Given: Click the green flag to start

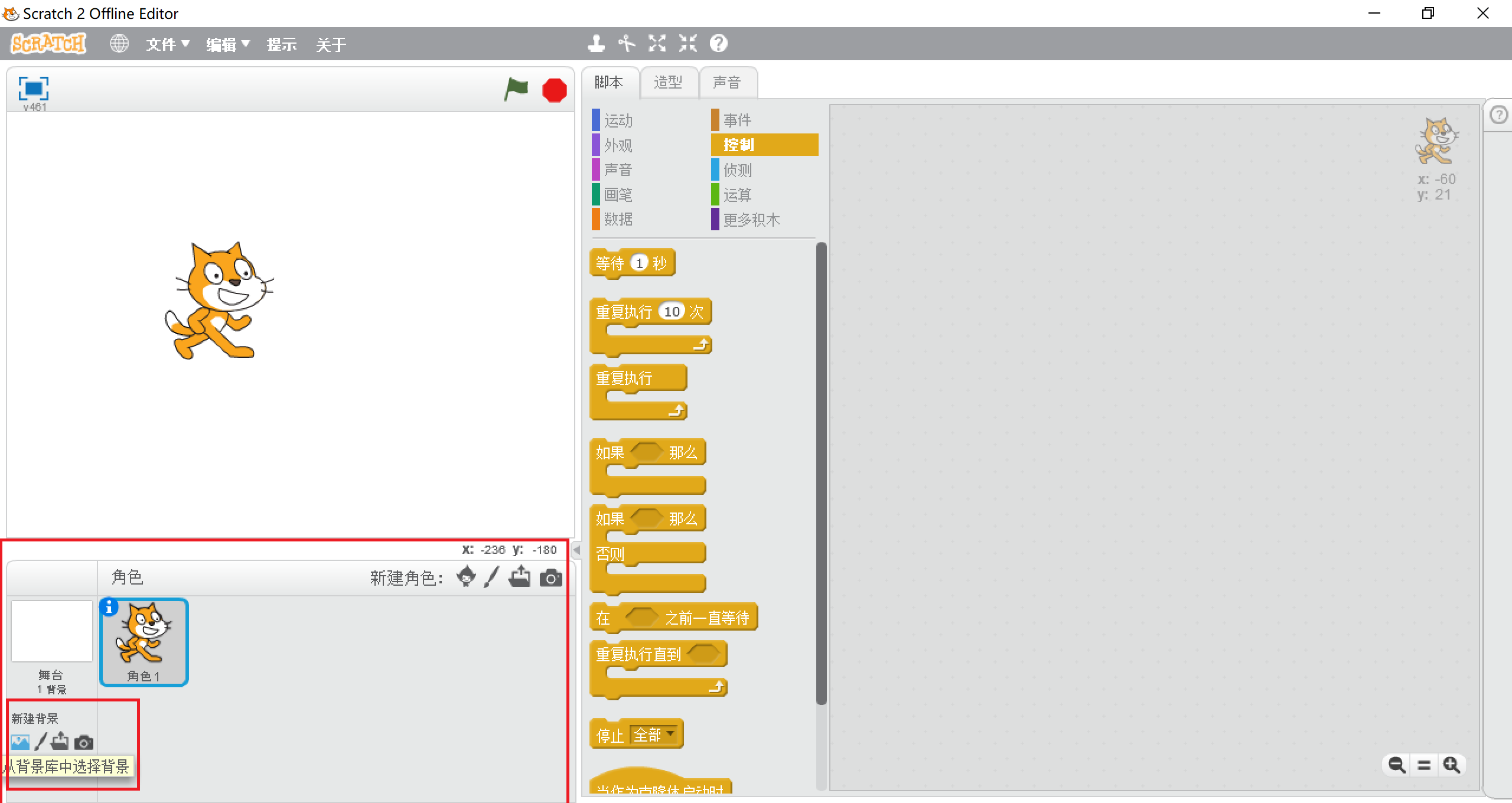Looking at the screenshot, I should pyautogui.click(x=516, y=90).
